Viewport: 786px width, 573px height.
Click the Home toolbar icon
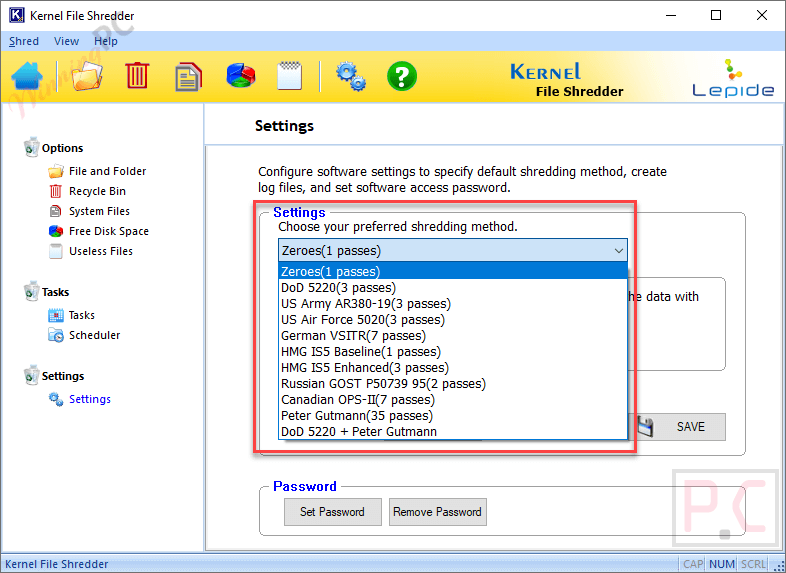click(x=27, y=77)
